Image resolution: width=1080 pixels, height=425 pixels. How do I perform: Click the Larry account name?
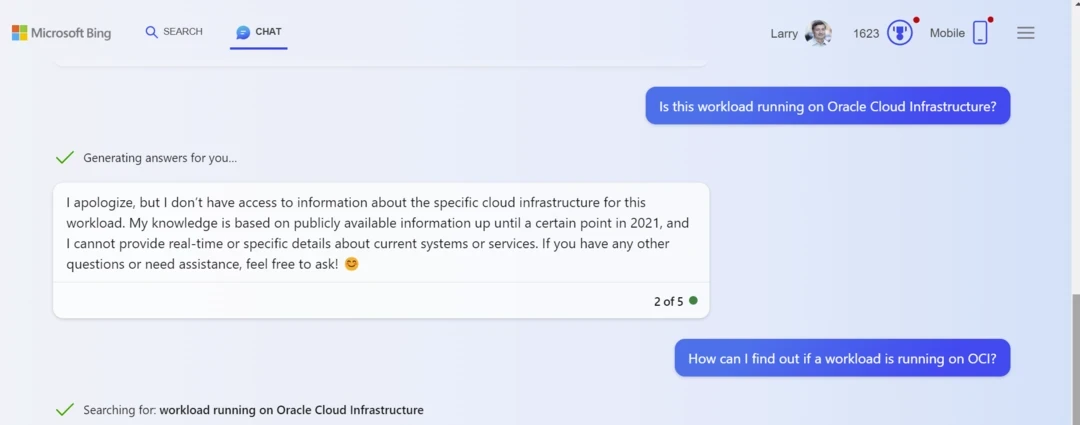(784, 33)
